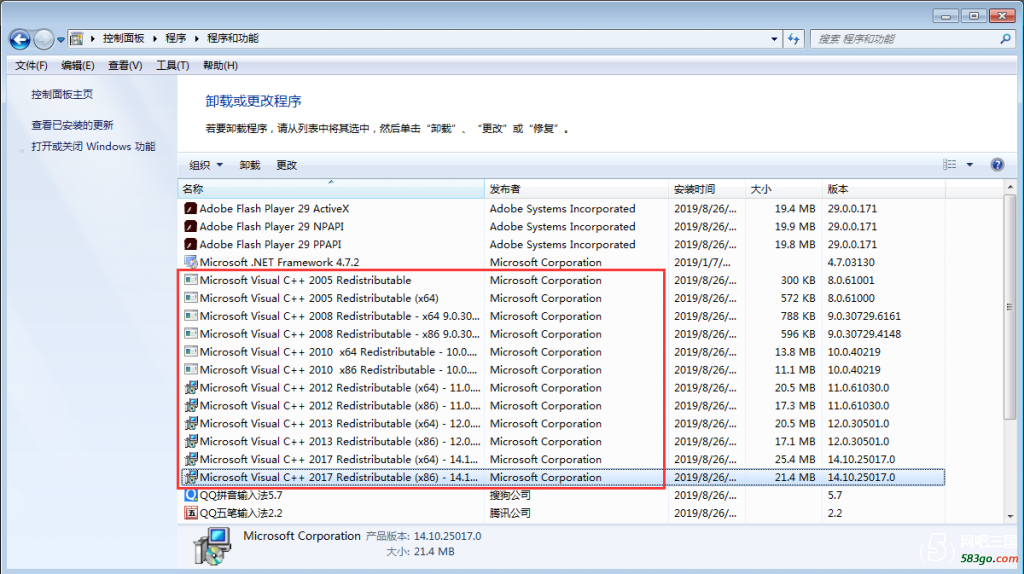Sort by 安装时间 column header
This screenshot has width=1024, height=574.
click(x=707, y=189)
